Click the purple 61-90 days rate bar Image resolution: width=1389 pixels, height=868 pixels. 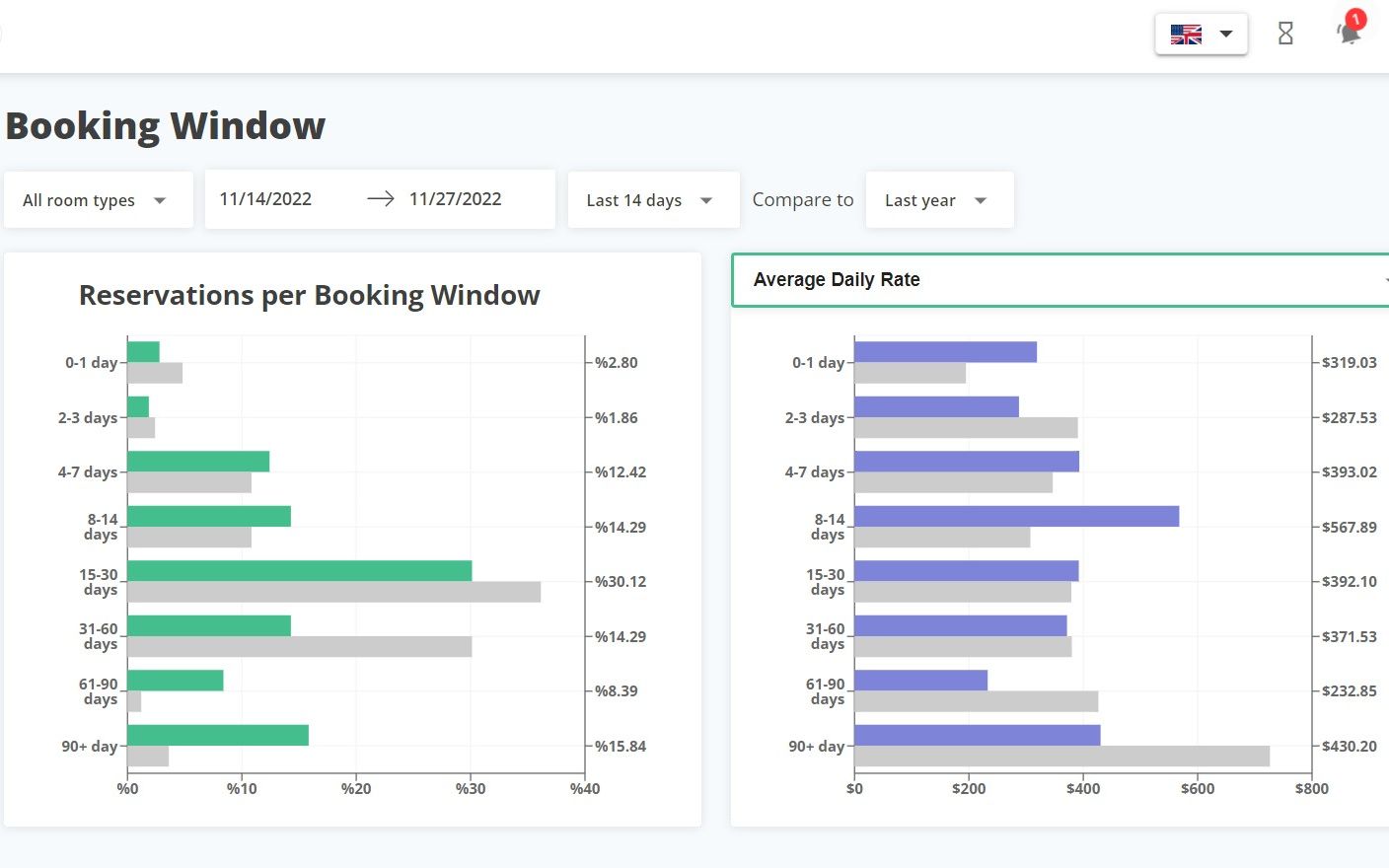coord(920,681)
